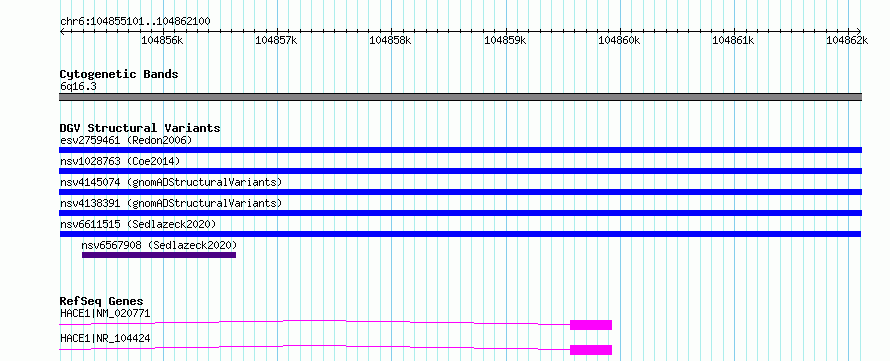This screenshot has height=361, width=890.
Task: Click the esv2759461 (Redon2006) variant bar
Action: (x=460, y=150)
